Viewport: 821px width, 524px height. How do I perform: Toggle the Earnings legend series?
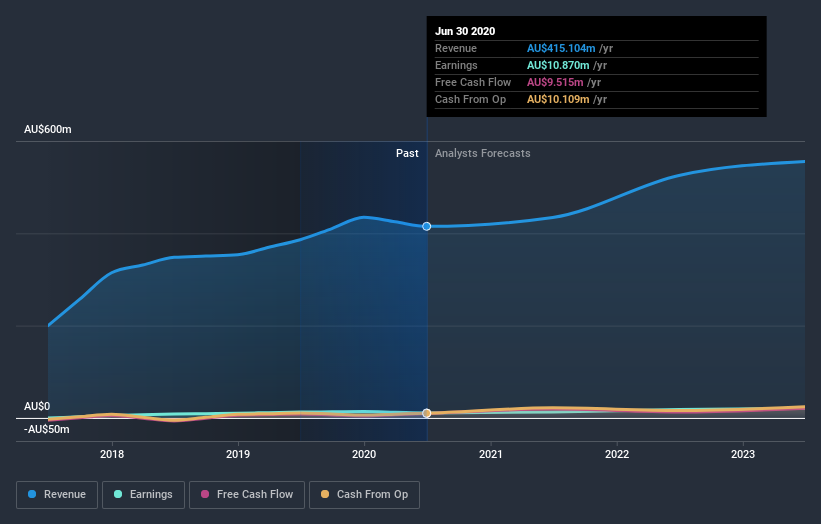point(143,495)
